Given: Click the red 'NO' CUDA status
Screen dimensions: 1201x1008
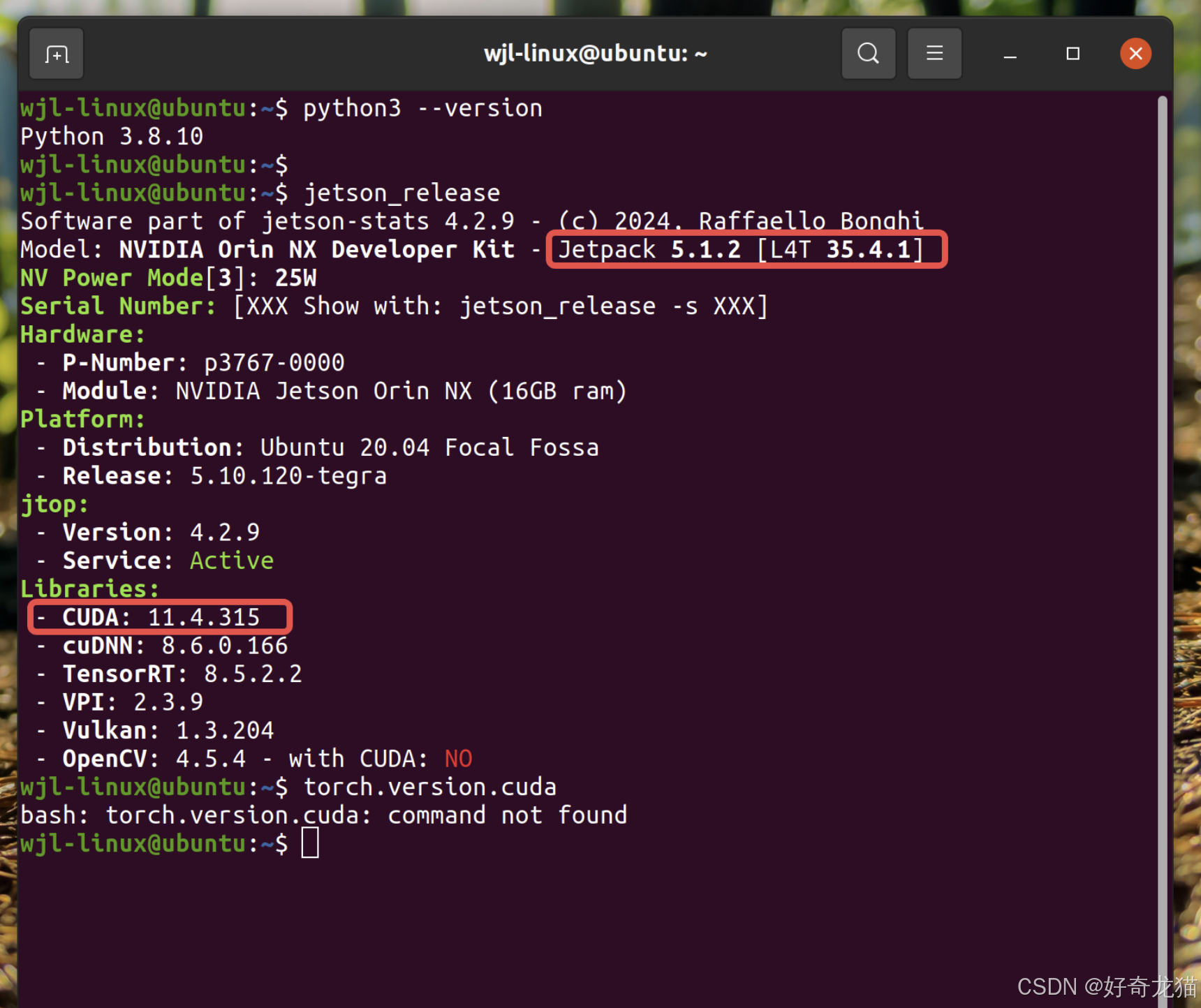Looking at the screenshot, I should click(458, 758).
